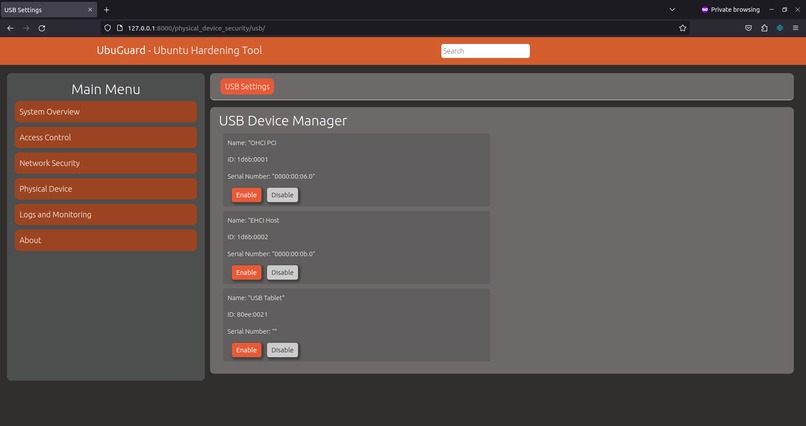Screen dimensions: 806x426
Task: Click the Search input field
Action: (x=485, y=51)
